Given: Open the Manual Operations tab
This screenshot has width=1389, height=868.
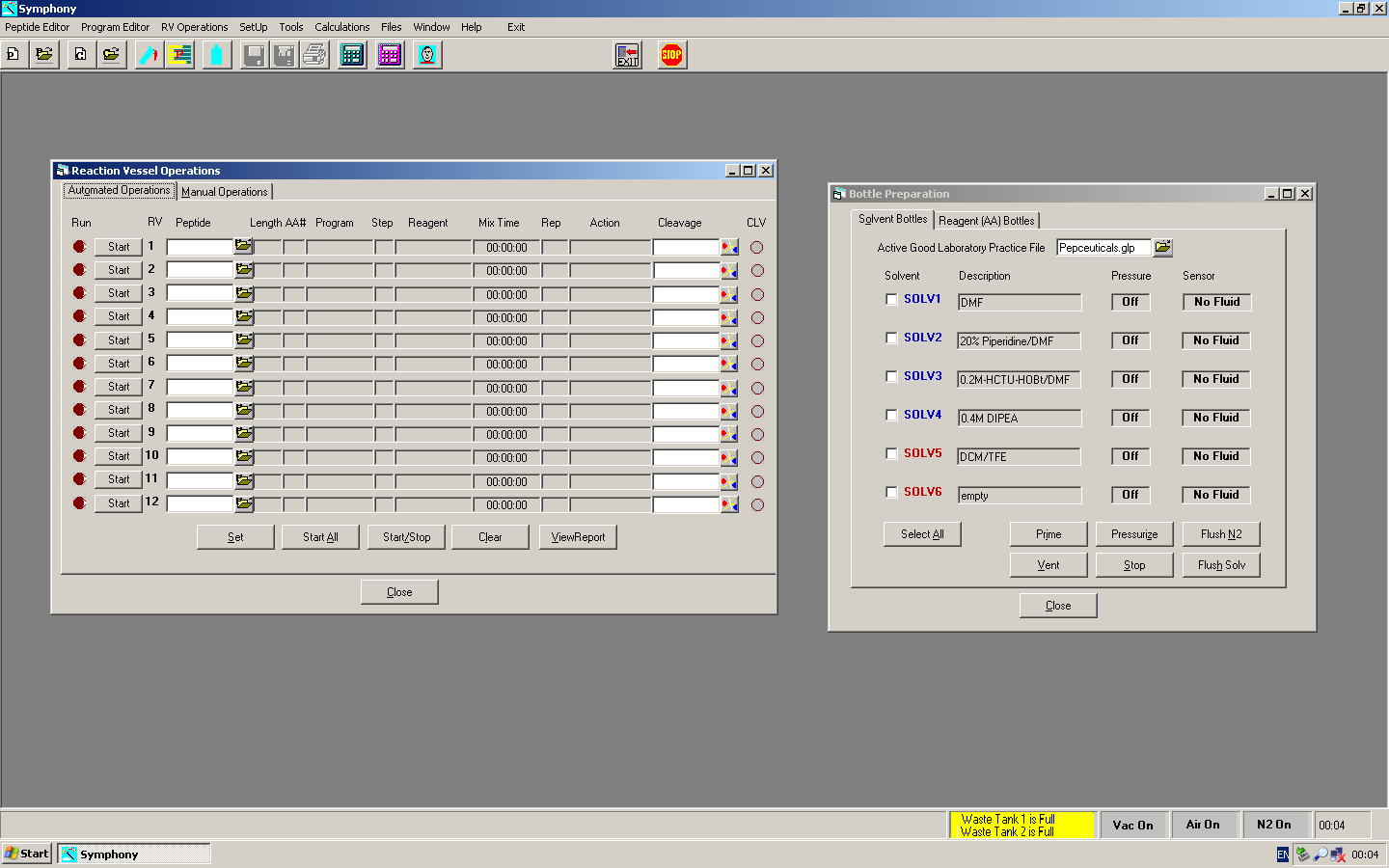Looking at the screenshot, I should click(225, 191).
